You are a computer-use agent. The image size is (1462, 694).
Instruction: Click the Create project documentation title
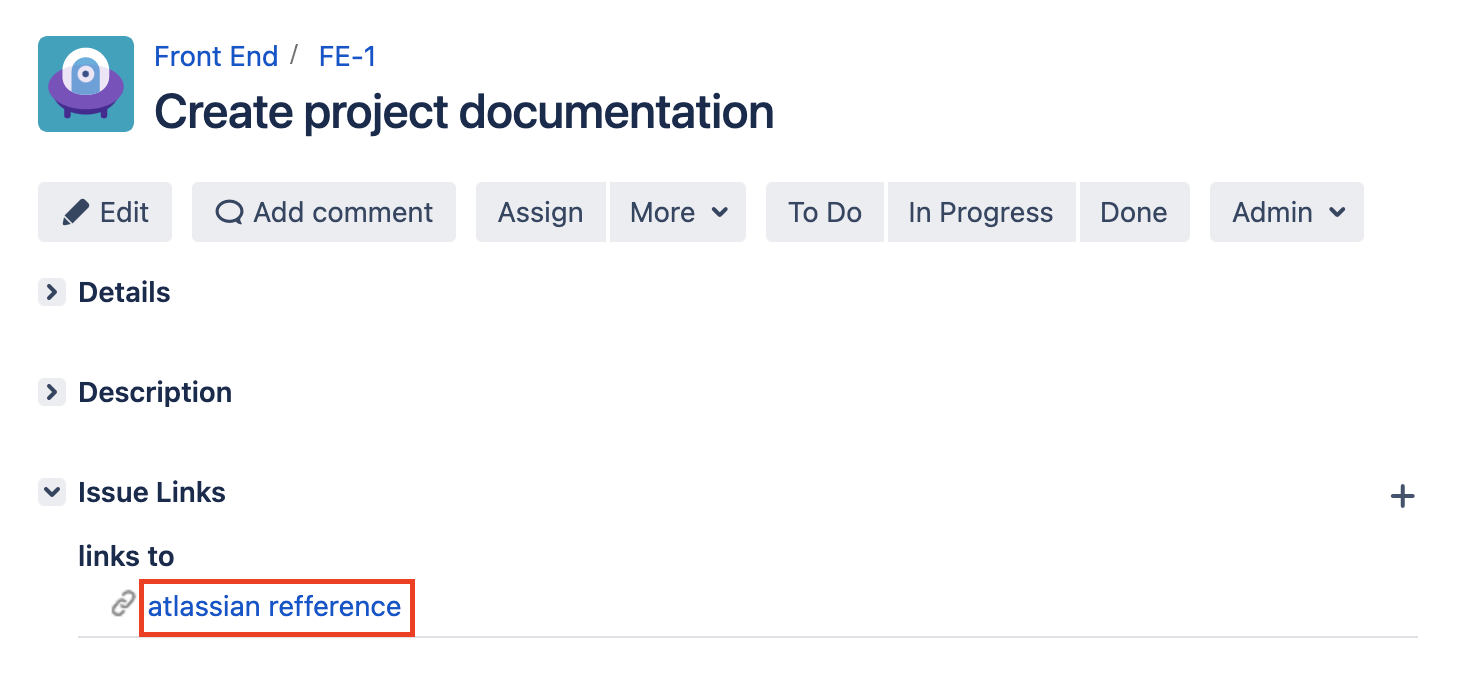click(464, 112)
